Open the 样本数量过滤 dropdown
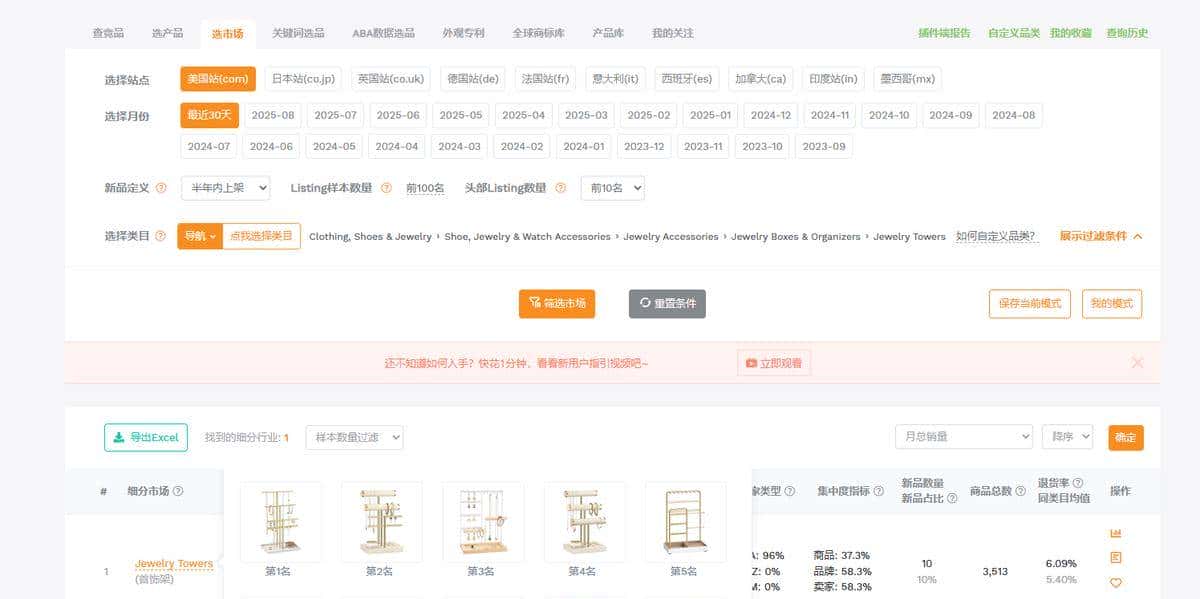Viewport: 1200px width, 599px height. tap(354, 437)
